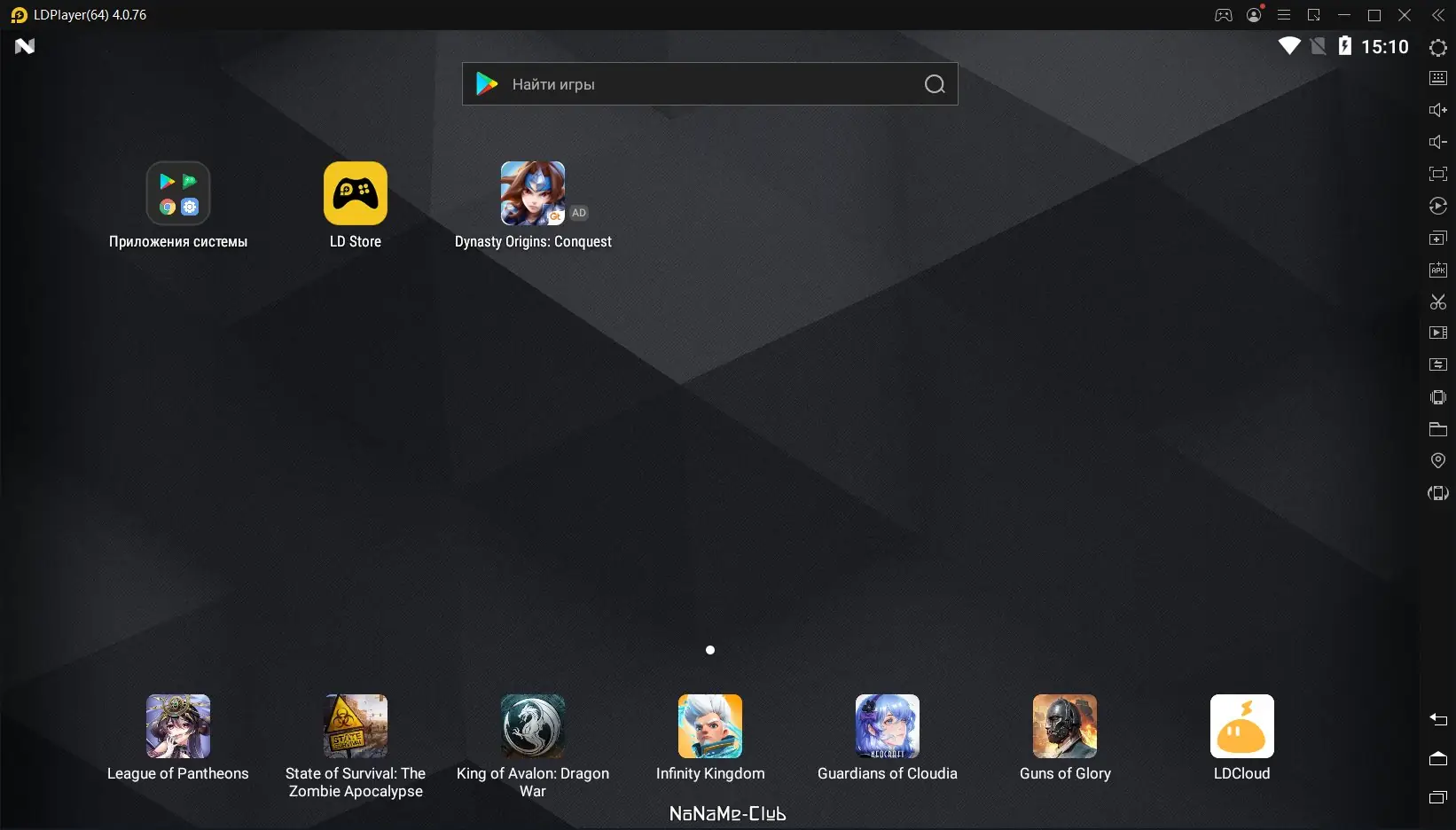Switch to mini window mode
Image resolution: width=1456 pixels, height=830 pixels.
(x=1314, y=15)
